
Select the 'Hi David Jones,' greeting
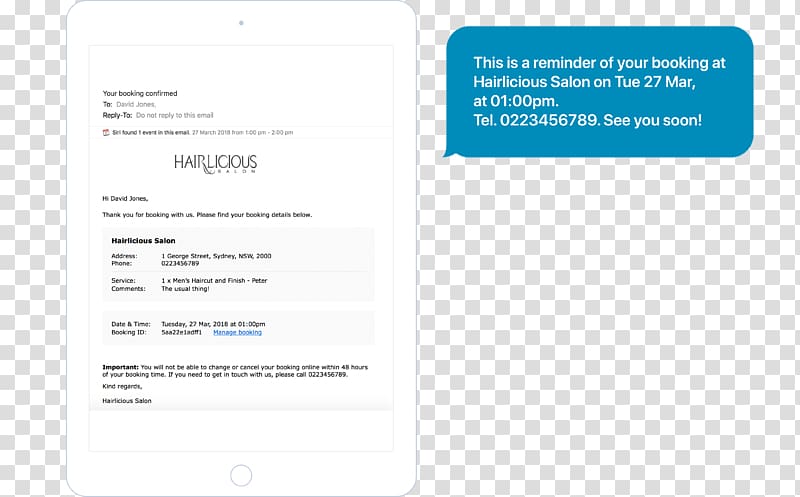(x=125, y=198)
